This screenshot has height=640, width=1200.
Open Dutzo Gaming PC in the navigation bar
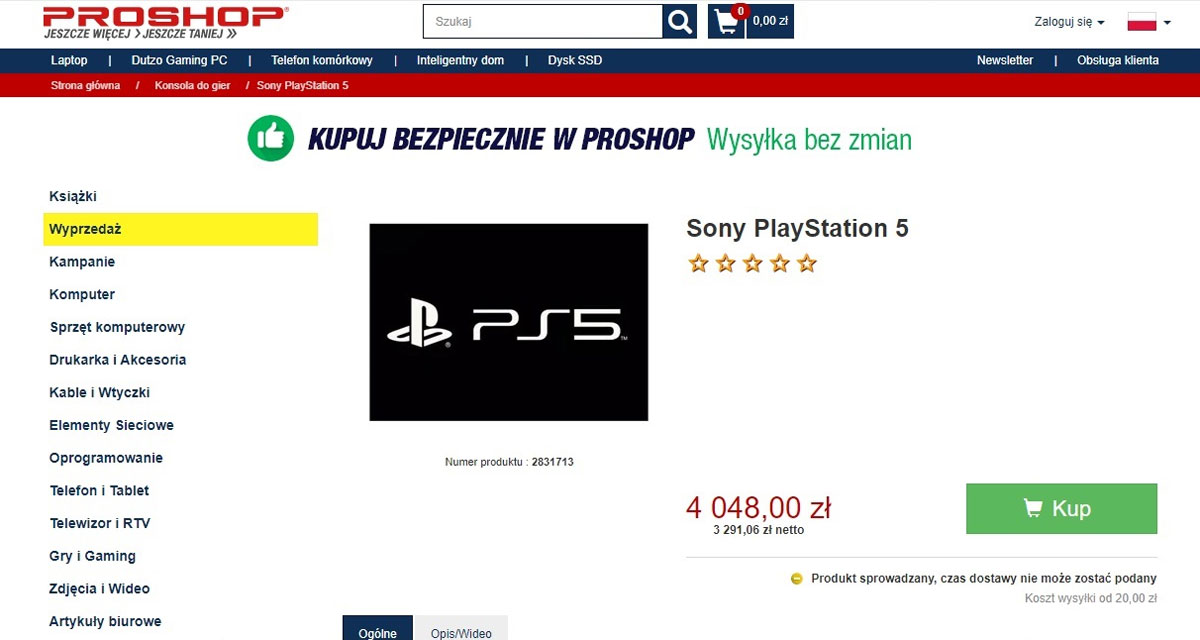click(x=180, y=60)
